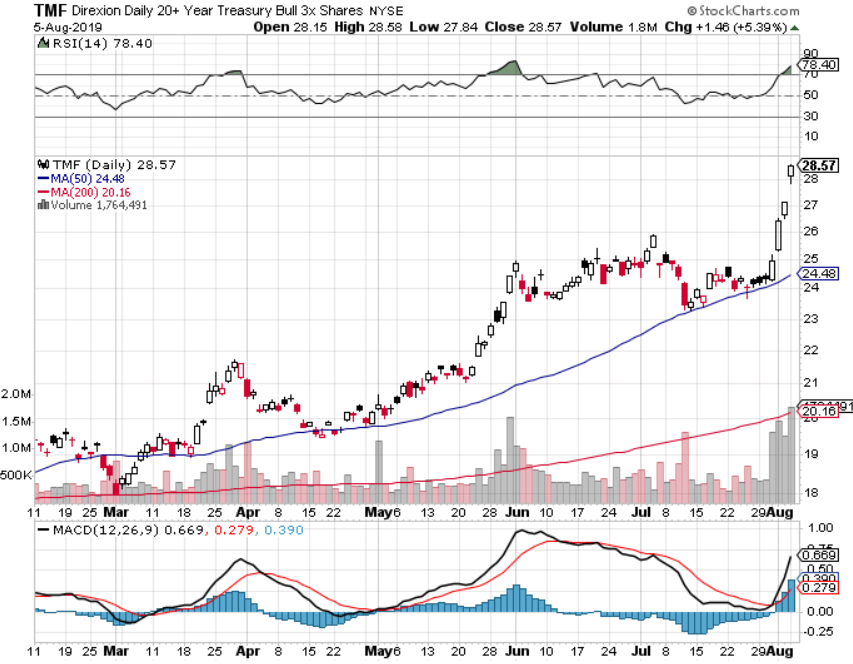Image resolution: width=853 pixels, height=664 pixels.
Task: Click the Jun label under the price panel
Action: point(517,512)
